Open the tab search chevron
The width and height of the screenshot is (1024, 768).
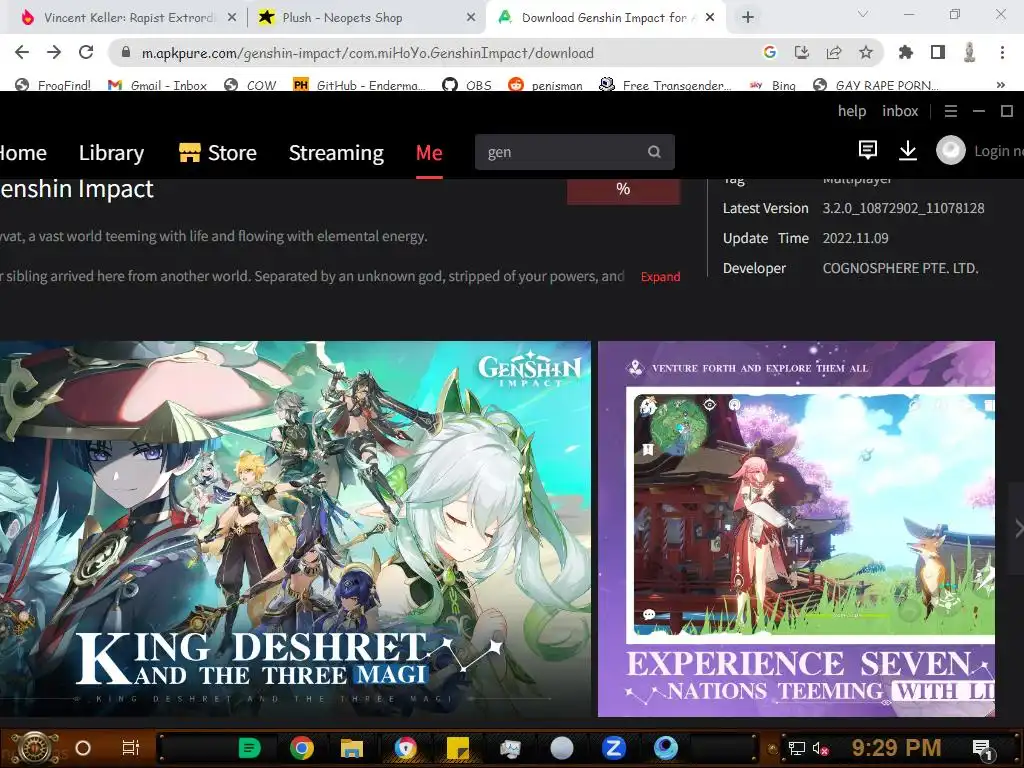point(863,14)
